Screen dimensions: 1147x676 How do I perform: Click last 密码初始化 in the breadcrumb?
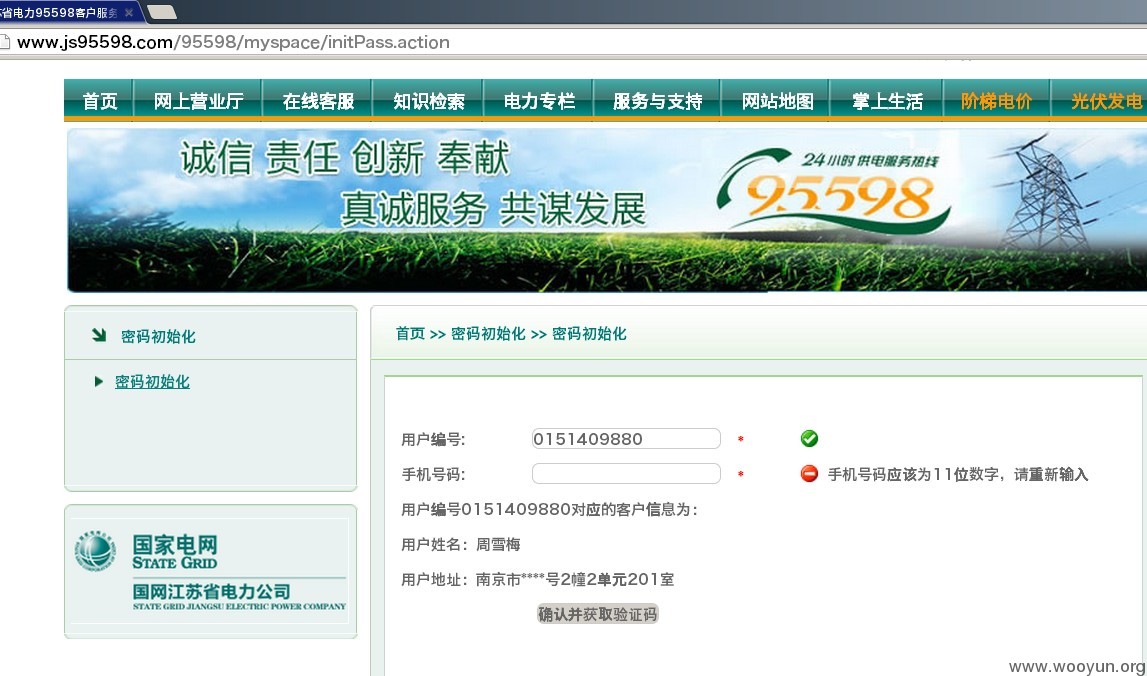[589, 334]
